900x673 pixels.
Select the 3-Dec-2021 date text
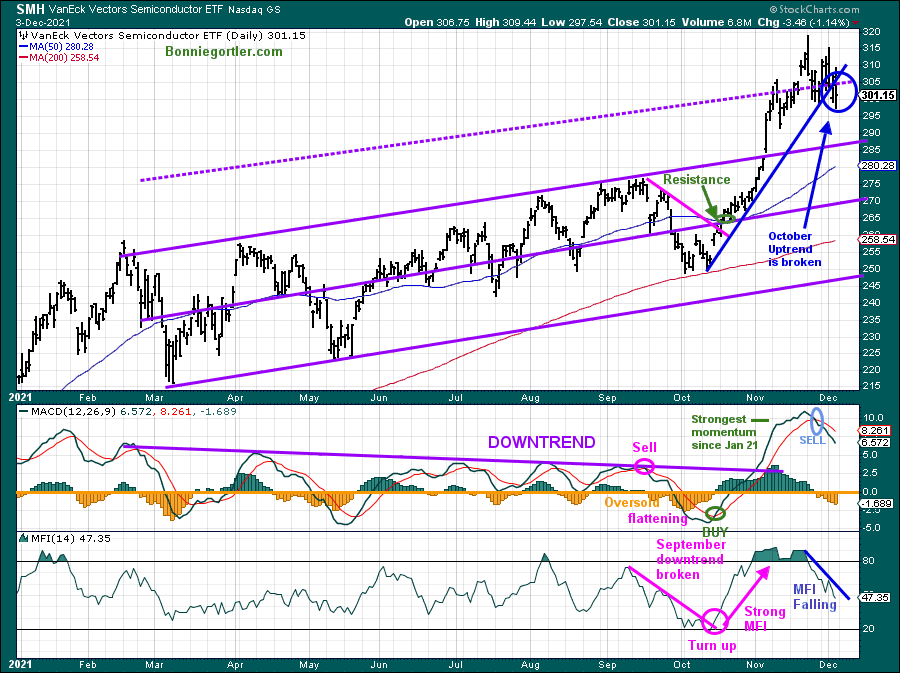coord(43,23)
